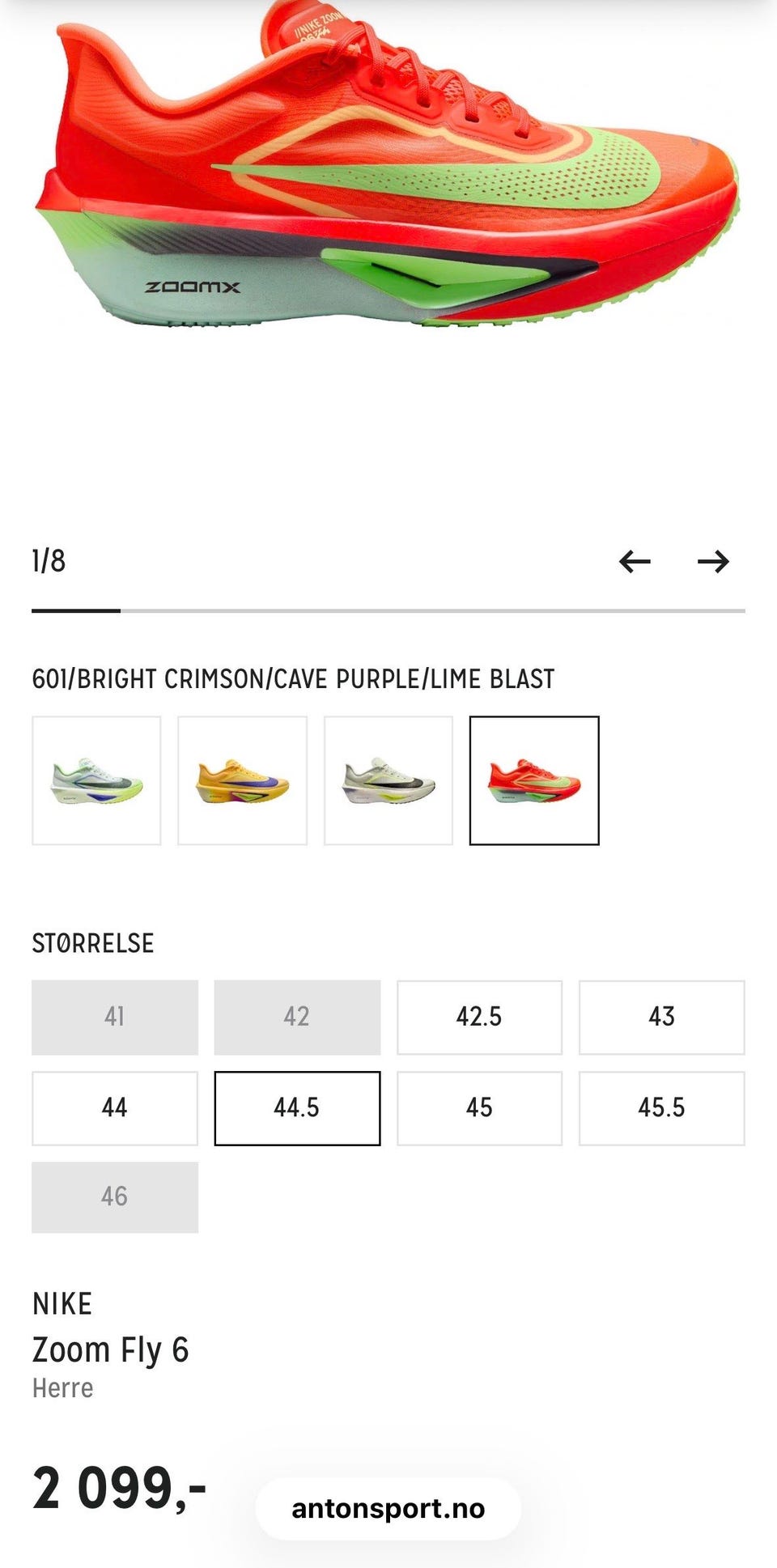Select the yellow and purple colorway thumbnail
Viewport: 777px width, 1568px height.
pos(242,780)
